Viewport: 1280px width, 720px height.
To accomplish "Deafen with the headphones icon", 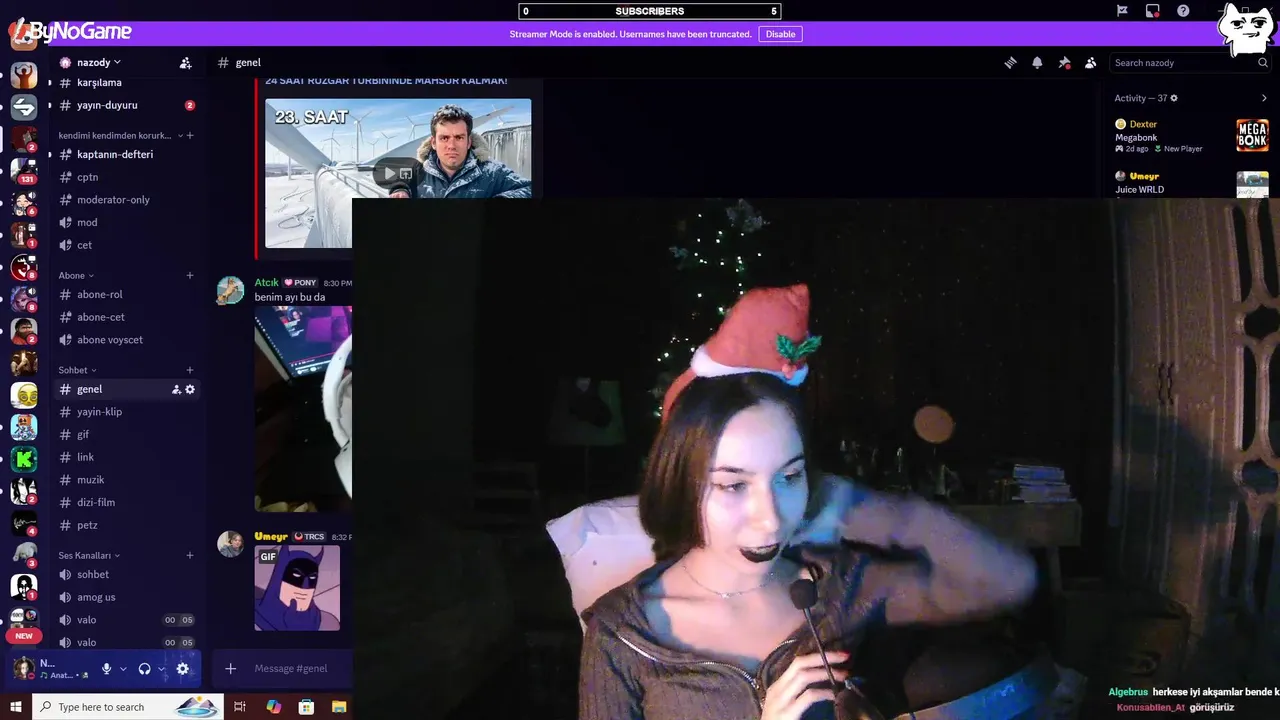I will 144,669.
